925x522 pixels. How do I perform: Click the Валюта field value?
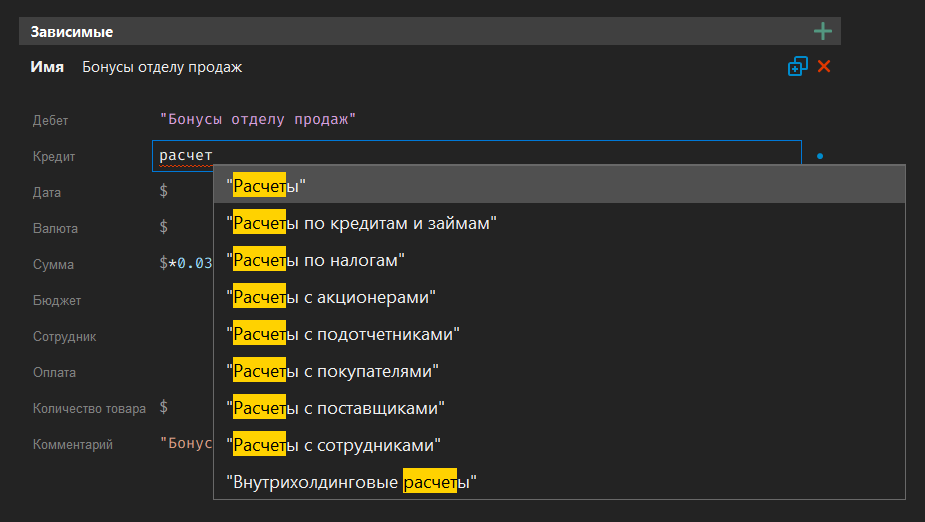pos(164,228)
